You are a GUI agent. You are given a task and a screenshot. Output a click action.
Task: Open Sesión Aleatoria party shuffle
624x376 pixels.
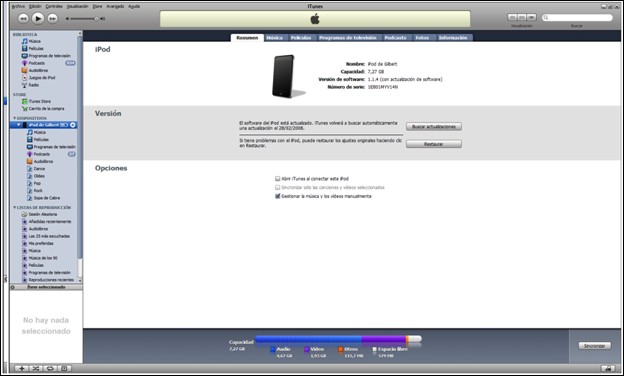(39, 214)
